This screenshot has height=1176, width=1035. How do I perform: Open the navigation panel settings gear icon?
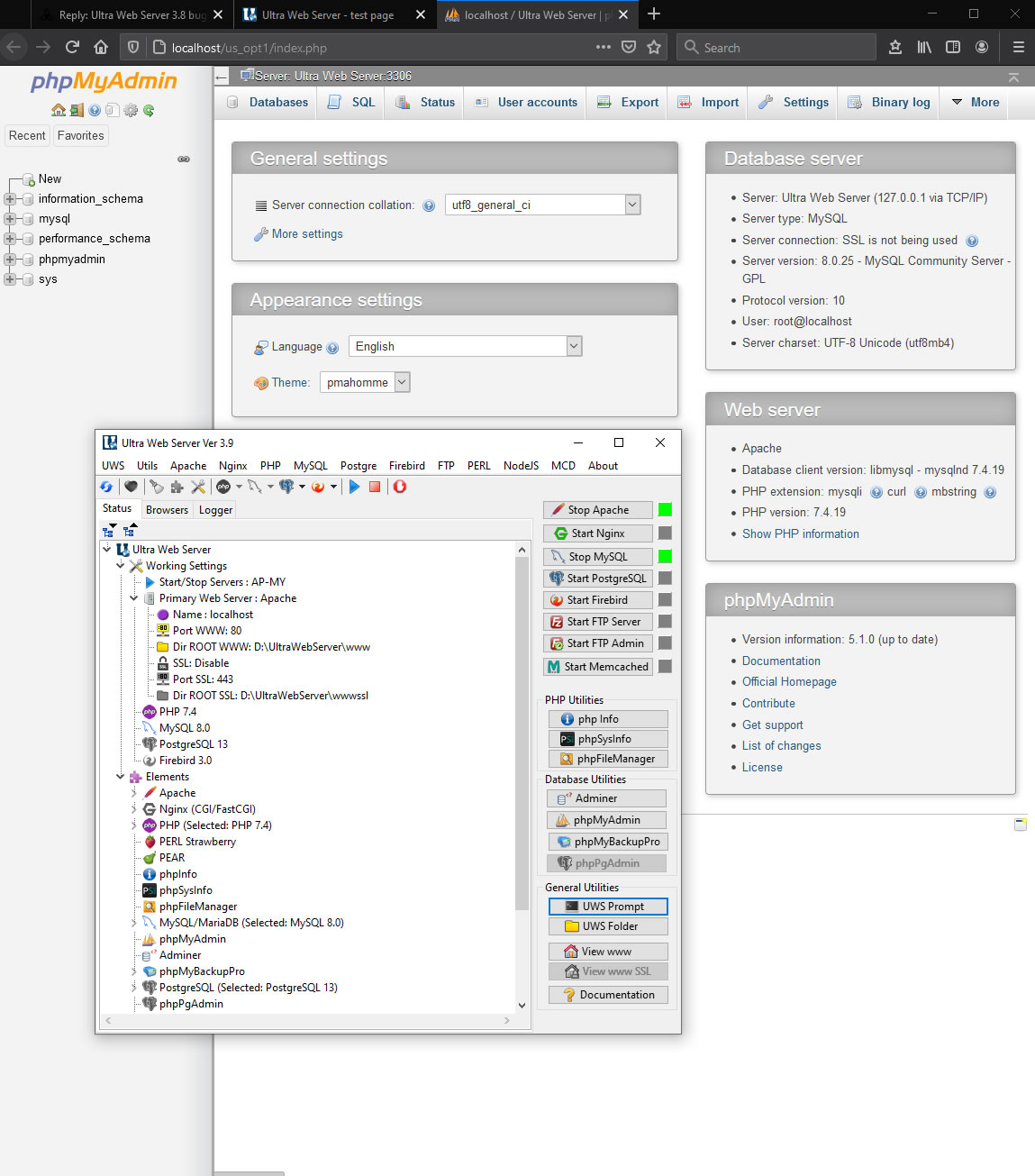pos(131,110)
